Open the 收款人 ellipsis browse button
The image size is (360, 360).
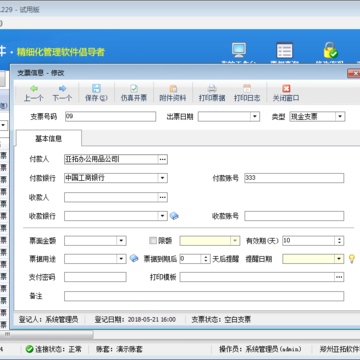[162, 197]
